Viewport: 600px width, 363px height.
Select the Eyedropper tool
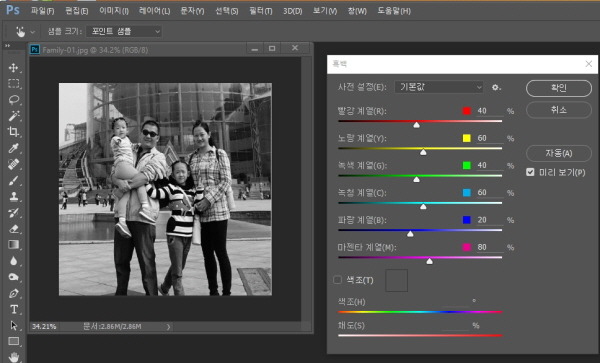coord(13,148)
